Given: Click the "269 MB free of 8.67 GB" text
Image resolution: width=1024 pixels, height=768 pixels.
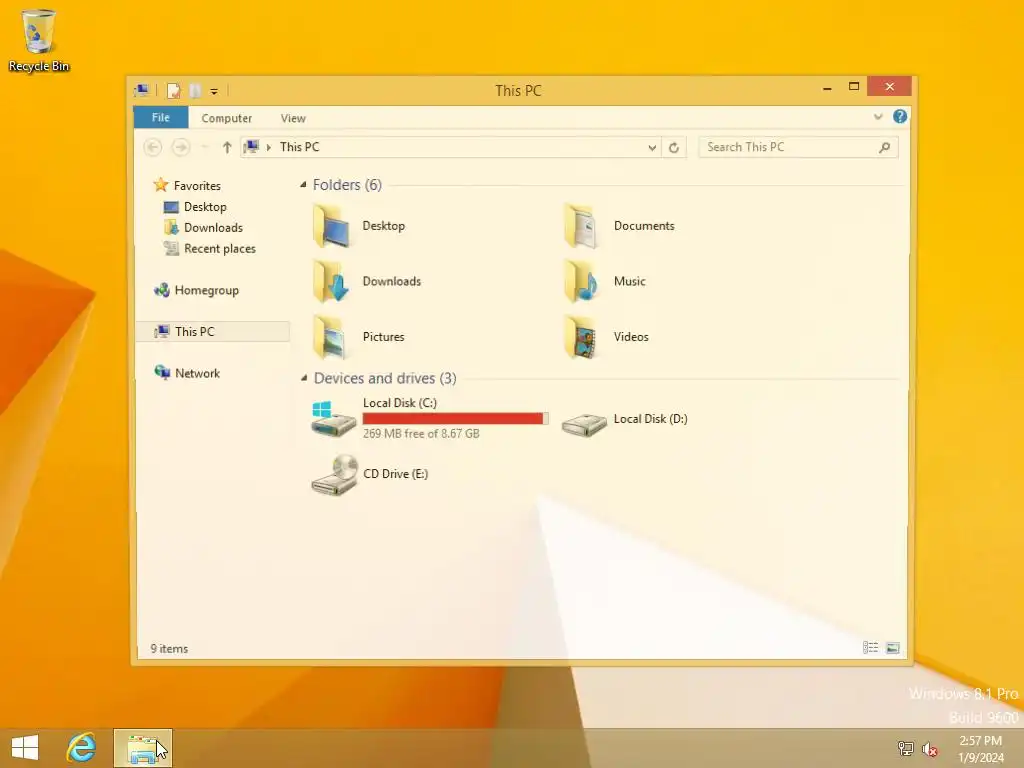Looking at the screenshot, I should coord(421,434).
